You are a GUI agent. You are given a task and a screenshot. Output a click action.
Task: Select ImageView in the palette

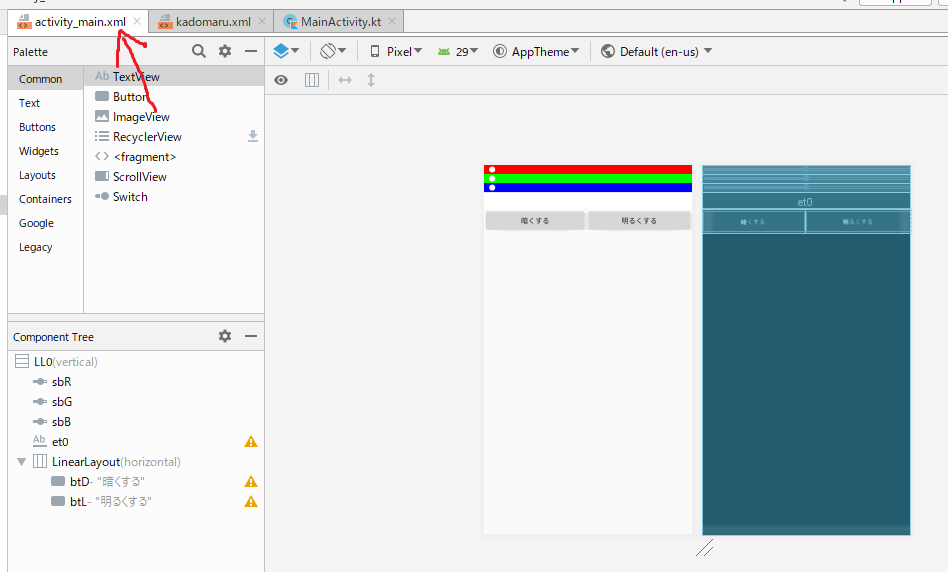point(174,117)
